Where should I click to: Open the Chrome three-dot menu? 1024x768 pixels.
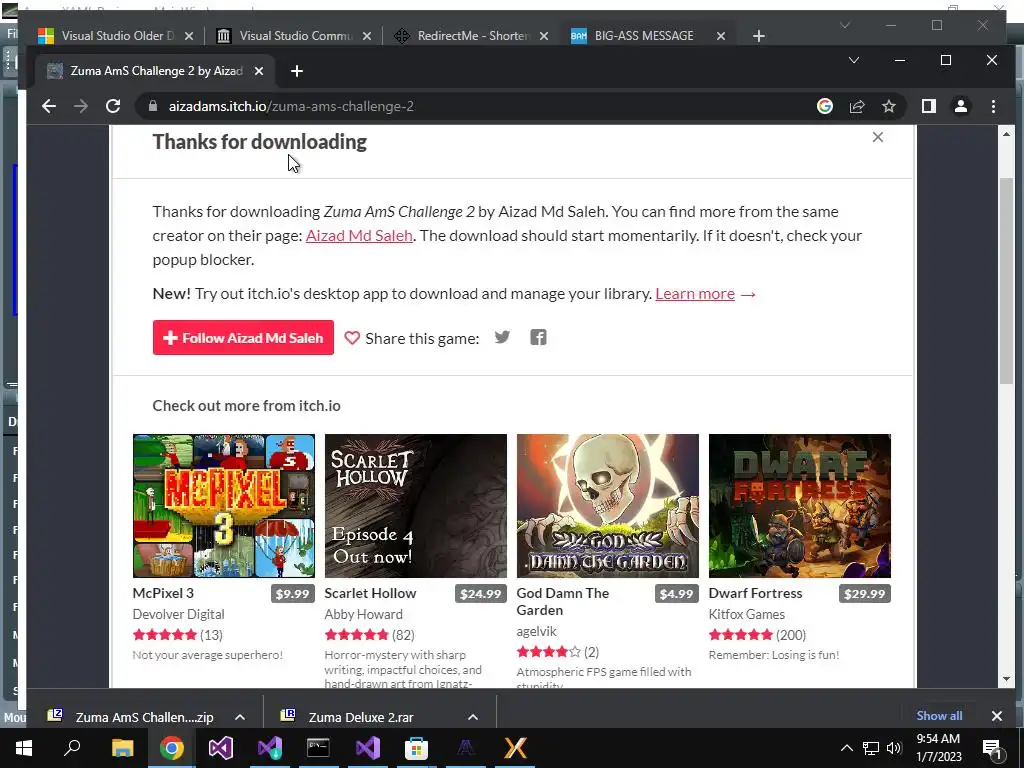993,106
